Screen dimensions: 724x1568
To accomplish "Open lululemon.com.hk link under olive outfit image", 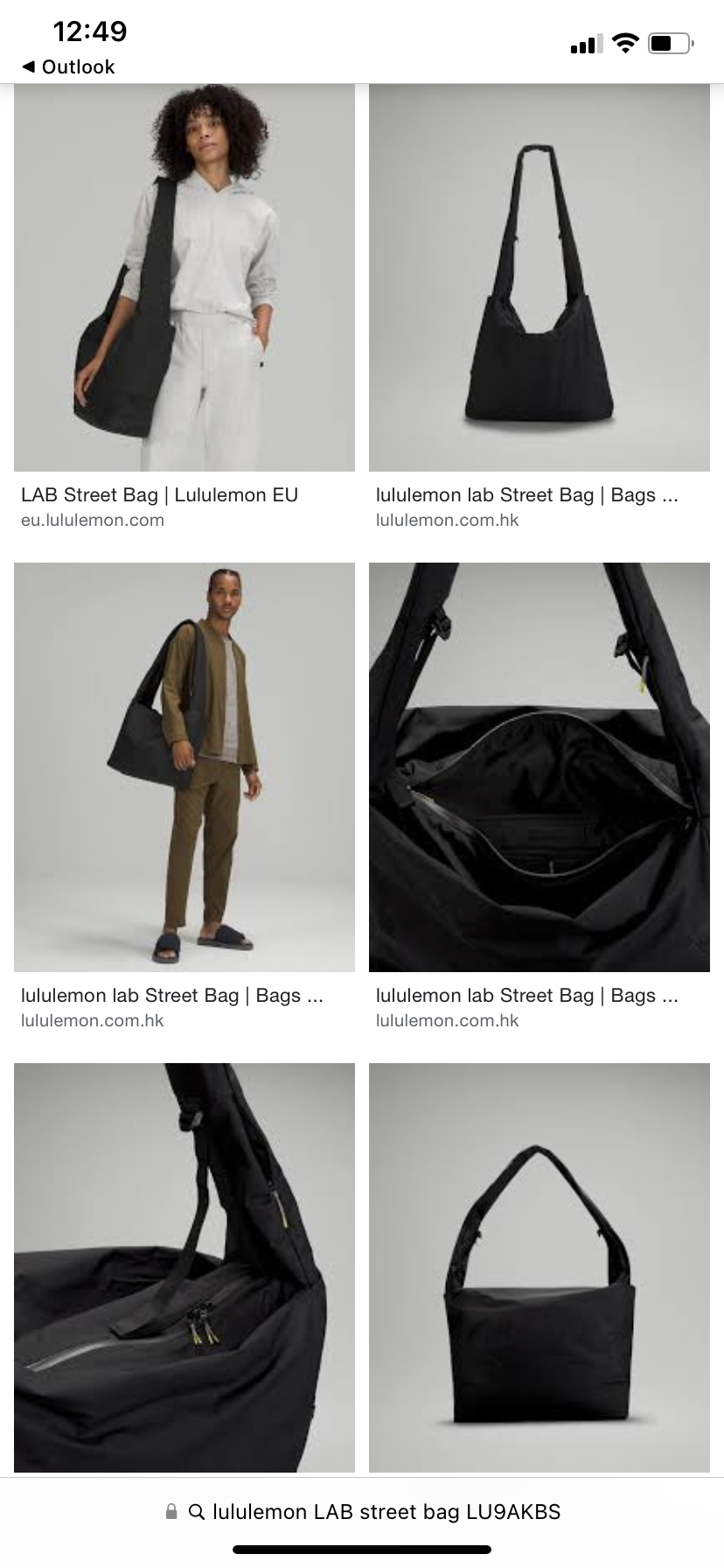I will 93,1020.
